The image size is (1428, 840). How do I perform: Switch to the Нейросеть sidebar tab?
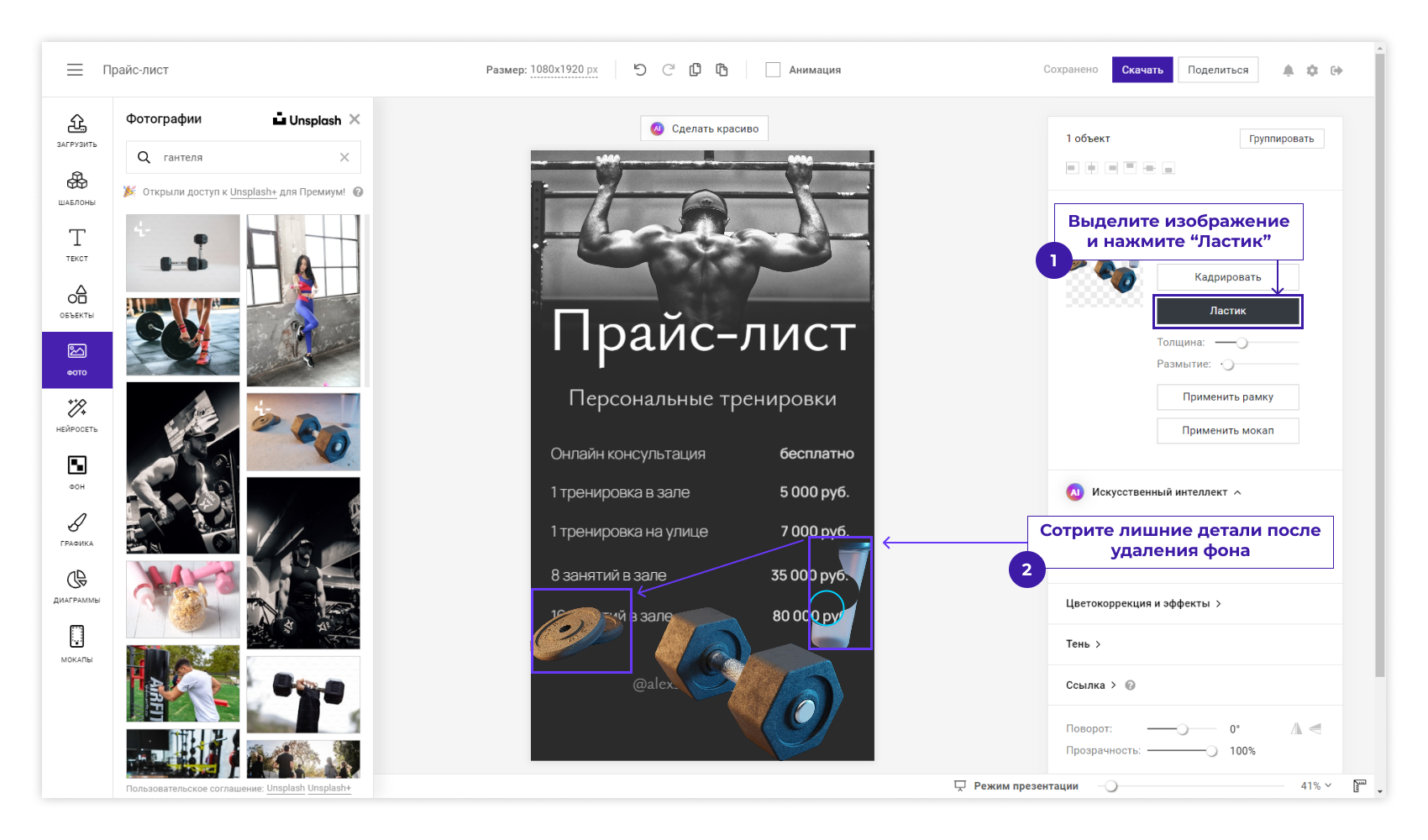pos(76,414)
